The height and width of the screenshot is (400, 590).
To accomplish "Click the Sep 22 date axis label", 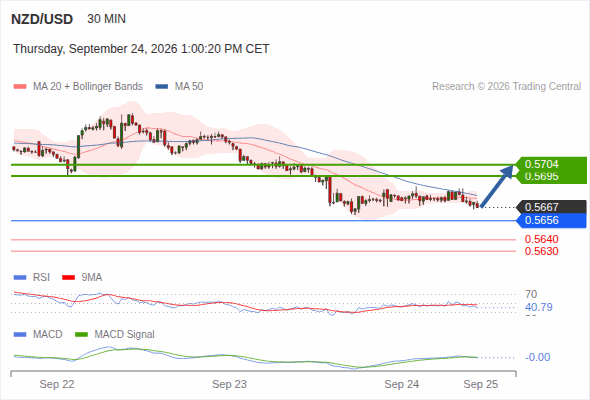I will click(57, 385).
